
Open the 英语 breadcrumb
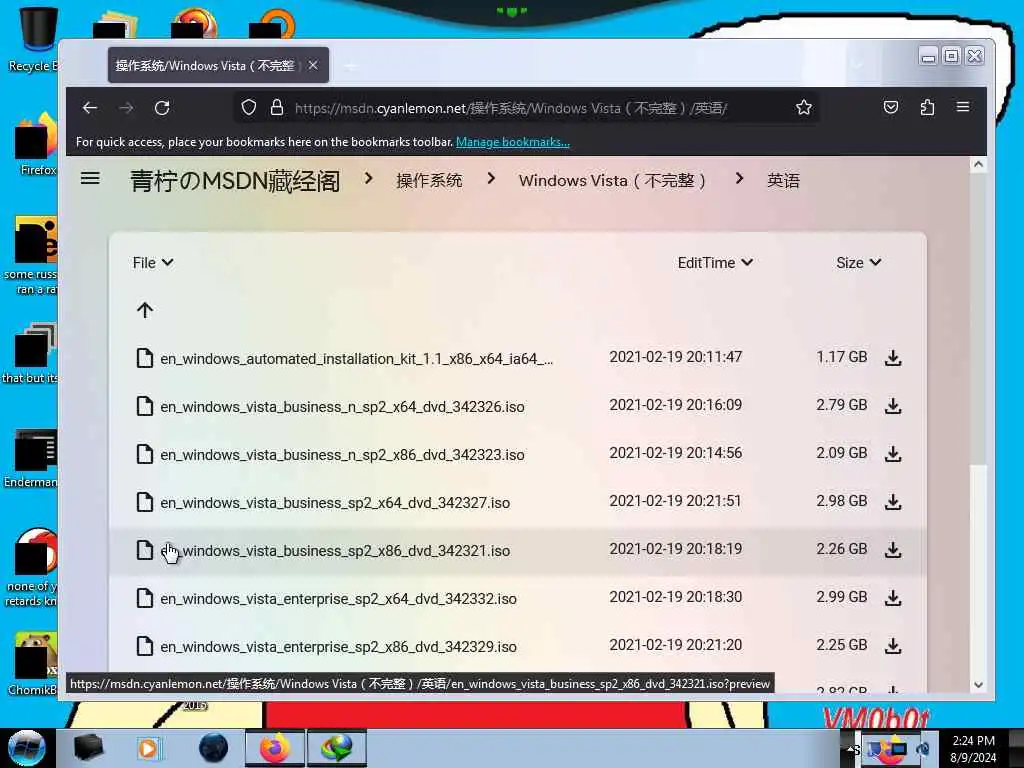tap(783, 180)
